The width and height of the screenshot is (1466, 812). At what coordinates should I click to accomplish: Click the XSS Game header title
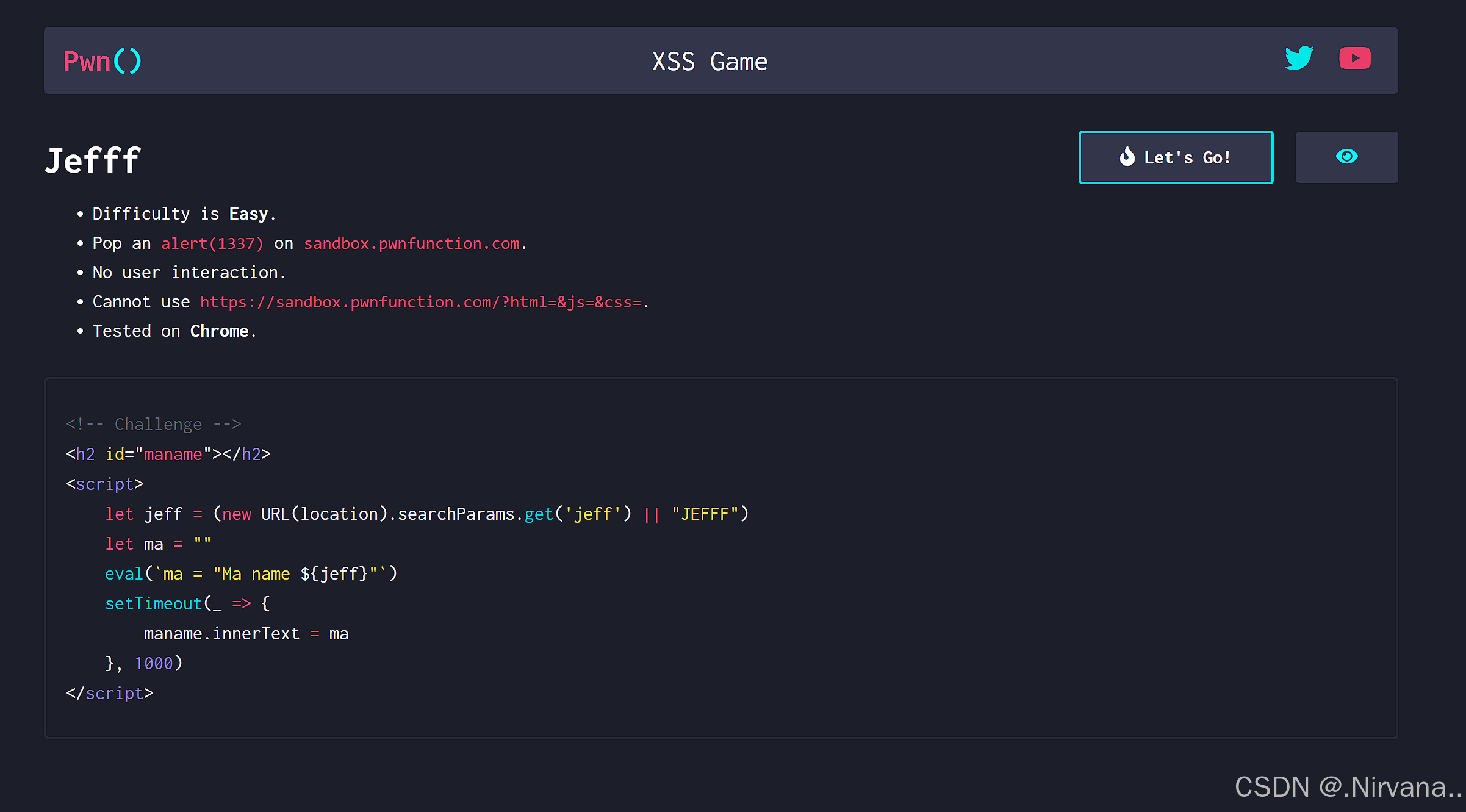coord(710,62)
